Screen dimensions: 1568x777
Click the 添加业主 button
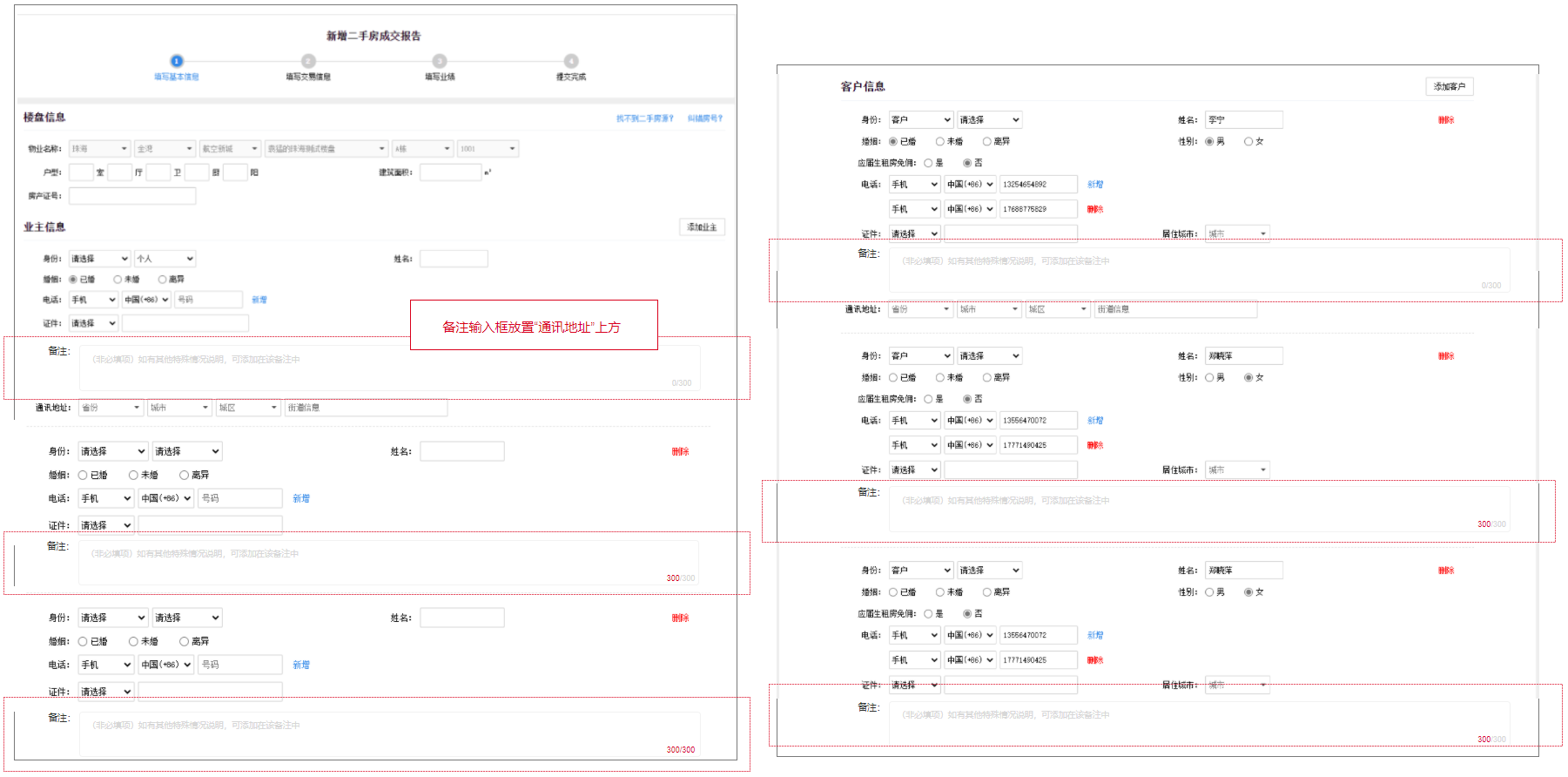(x=702, y=227)
